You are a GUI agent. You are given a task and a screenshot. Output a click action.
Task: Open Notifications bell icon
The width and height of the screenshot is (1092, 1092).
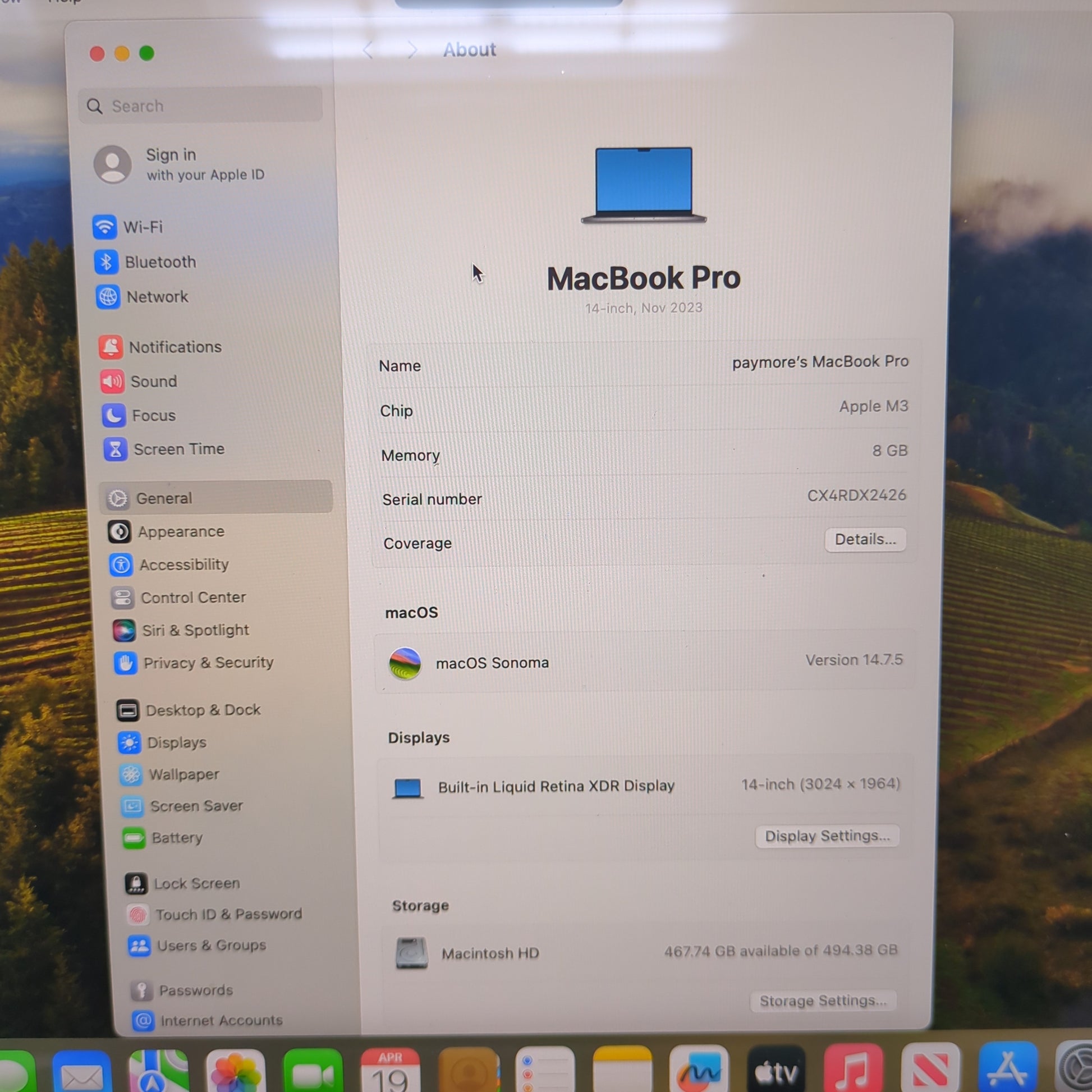(111, 347)
